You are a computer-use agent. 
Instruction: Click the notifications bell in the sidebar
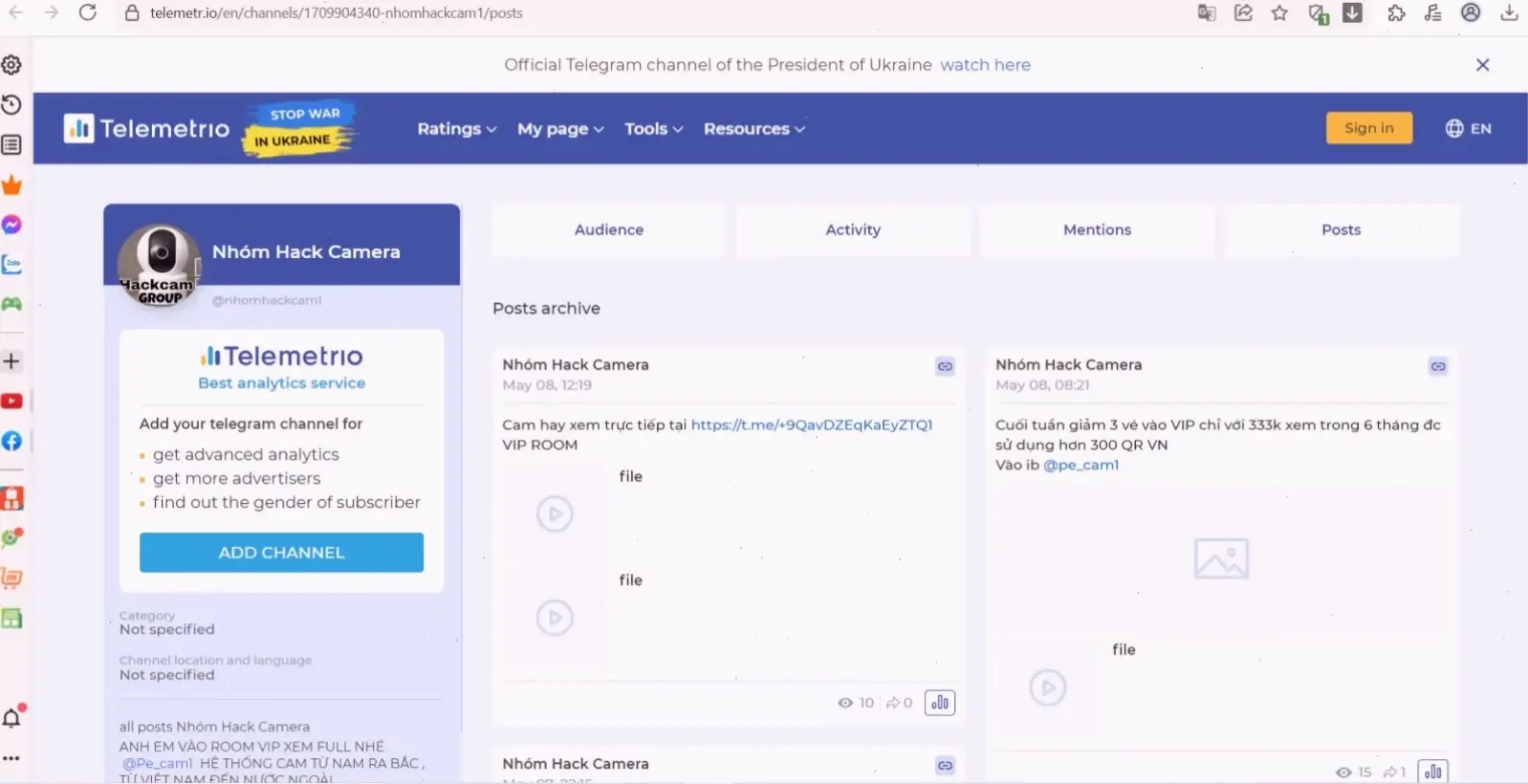click(x=11, y=718)
